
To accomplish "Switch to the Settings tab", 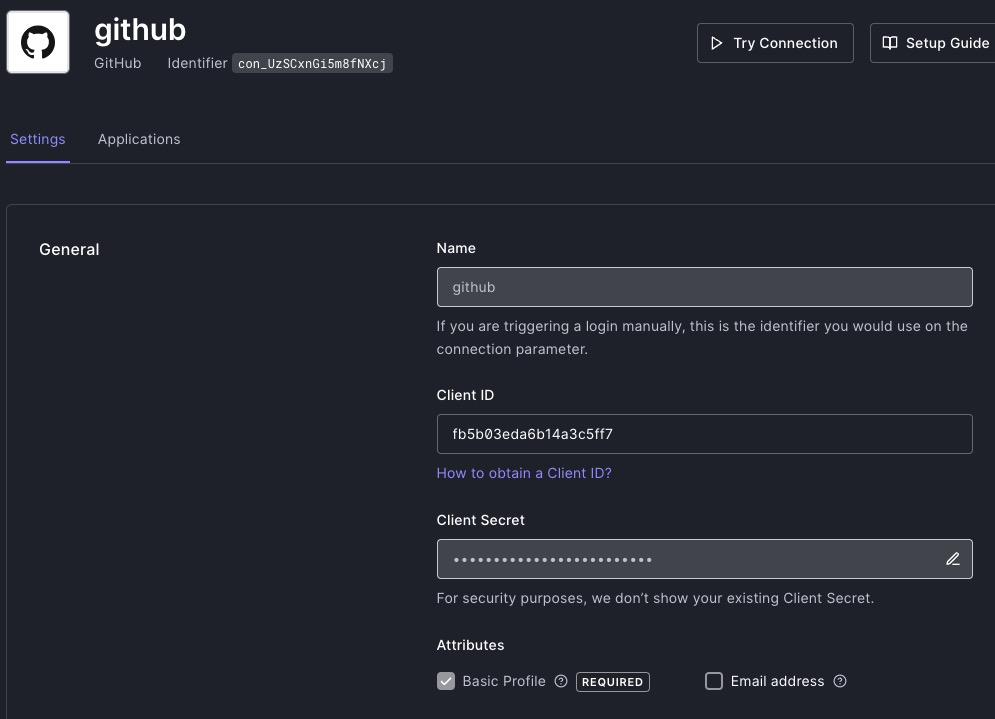I will pyautogui.click(x=38, y=139).
